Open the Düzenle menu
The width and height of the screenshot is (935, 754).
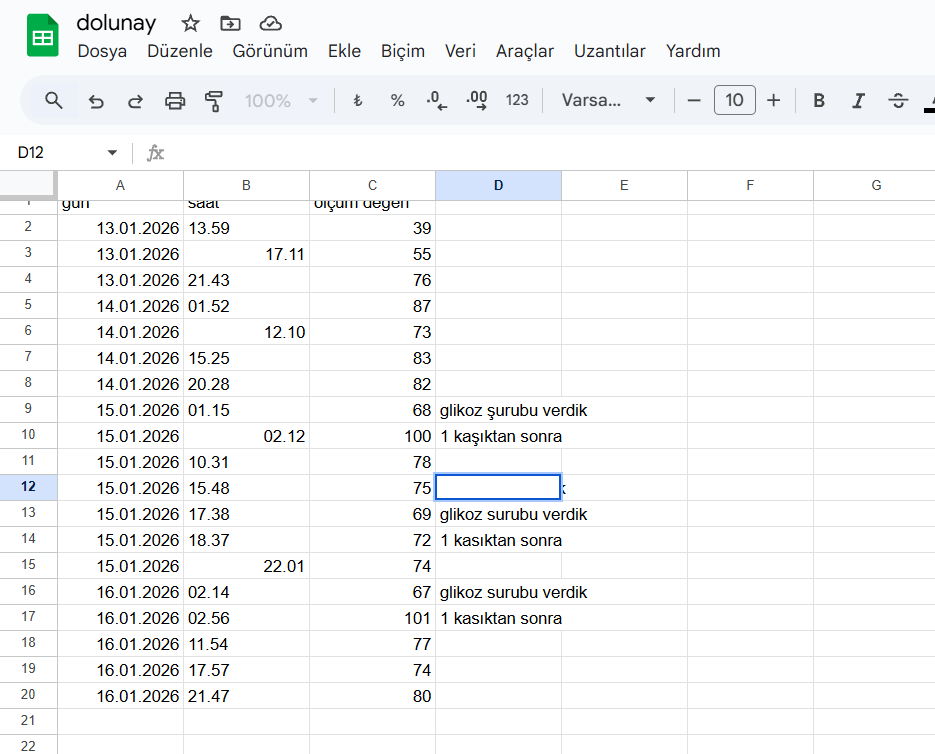point(179,51)
